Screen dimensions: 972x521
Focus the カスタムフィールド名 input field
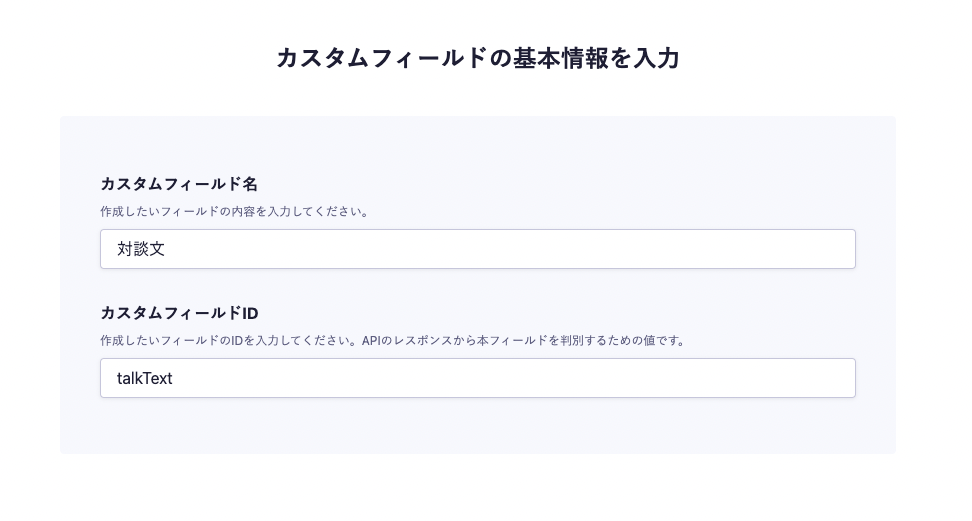coord(477,249)
